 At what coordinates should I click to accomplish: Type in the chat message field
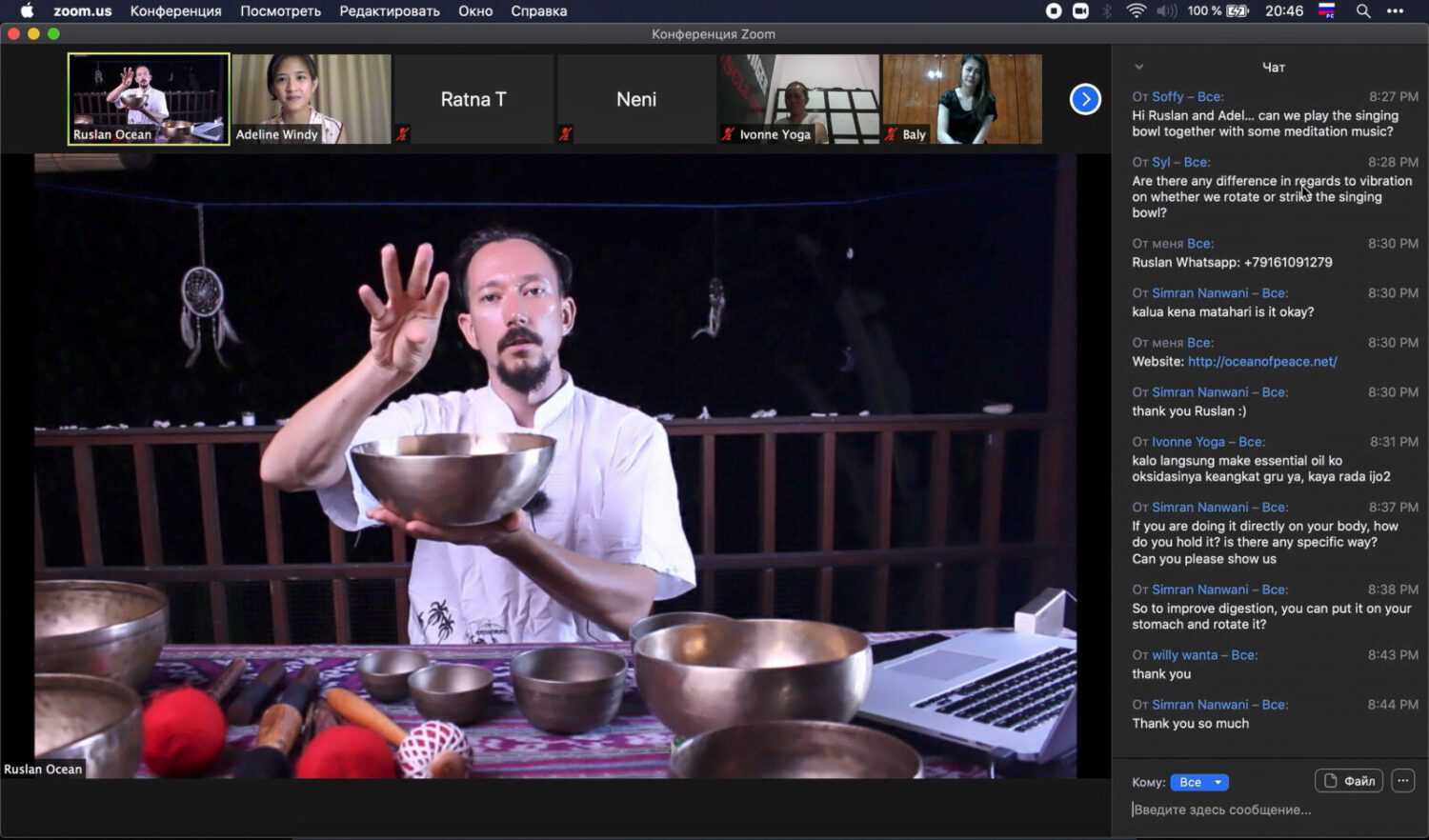tap(1267, 810)
